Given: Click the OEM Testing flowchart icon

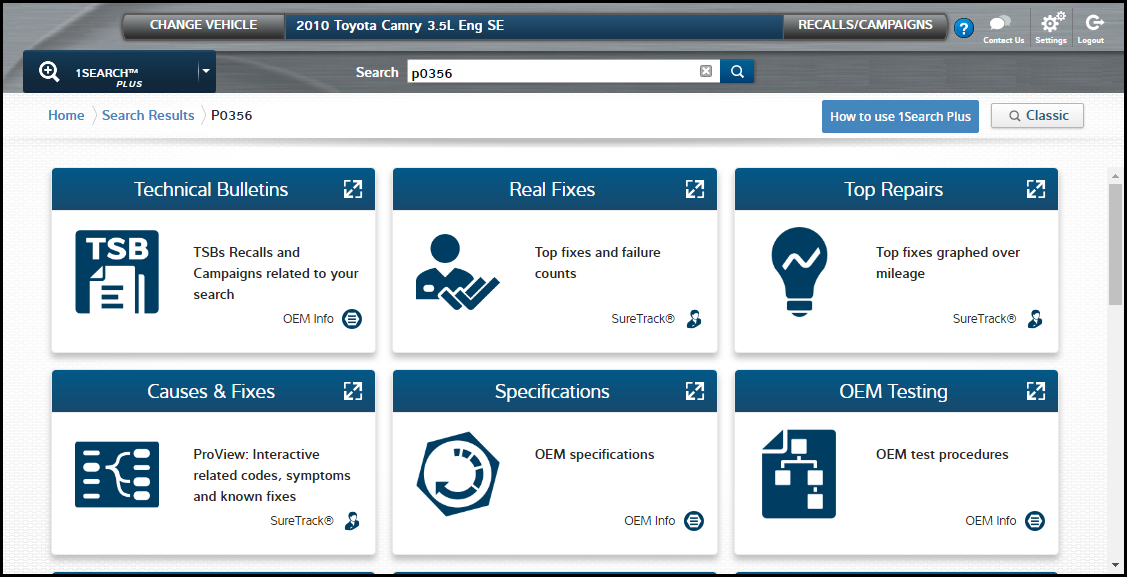Looking at the screenshot, I should (x=798, y=474).
